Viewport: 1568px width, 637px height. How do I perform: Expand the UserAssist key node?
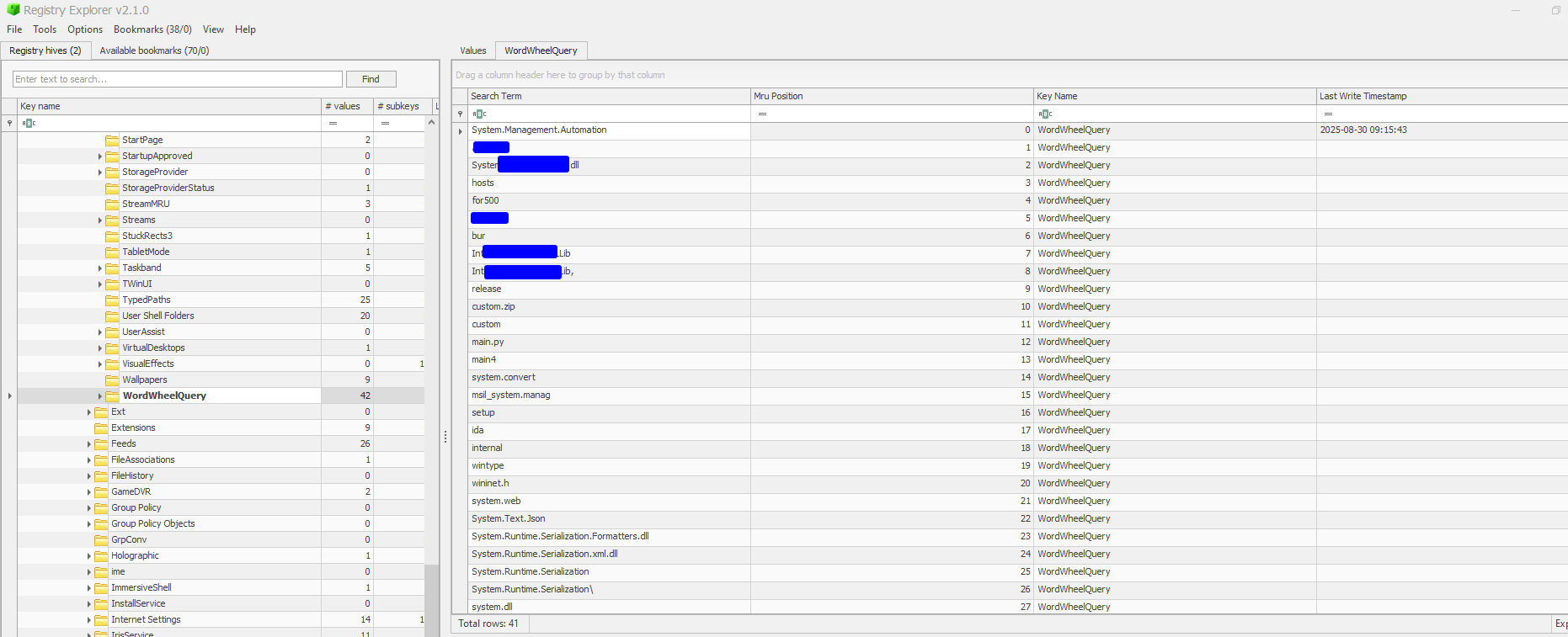coord(99,332)
